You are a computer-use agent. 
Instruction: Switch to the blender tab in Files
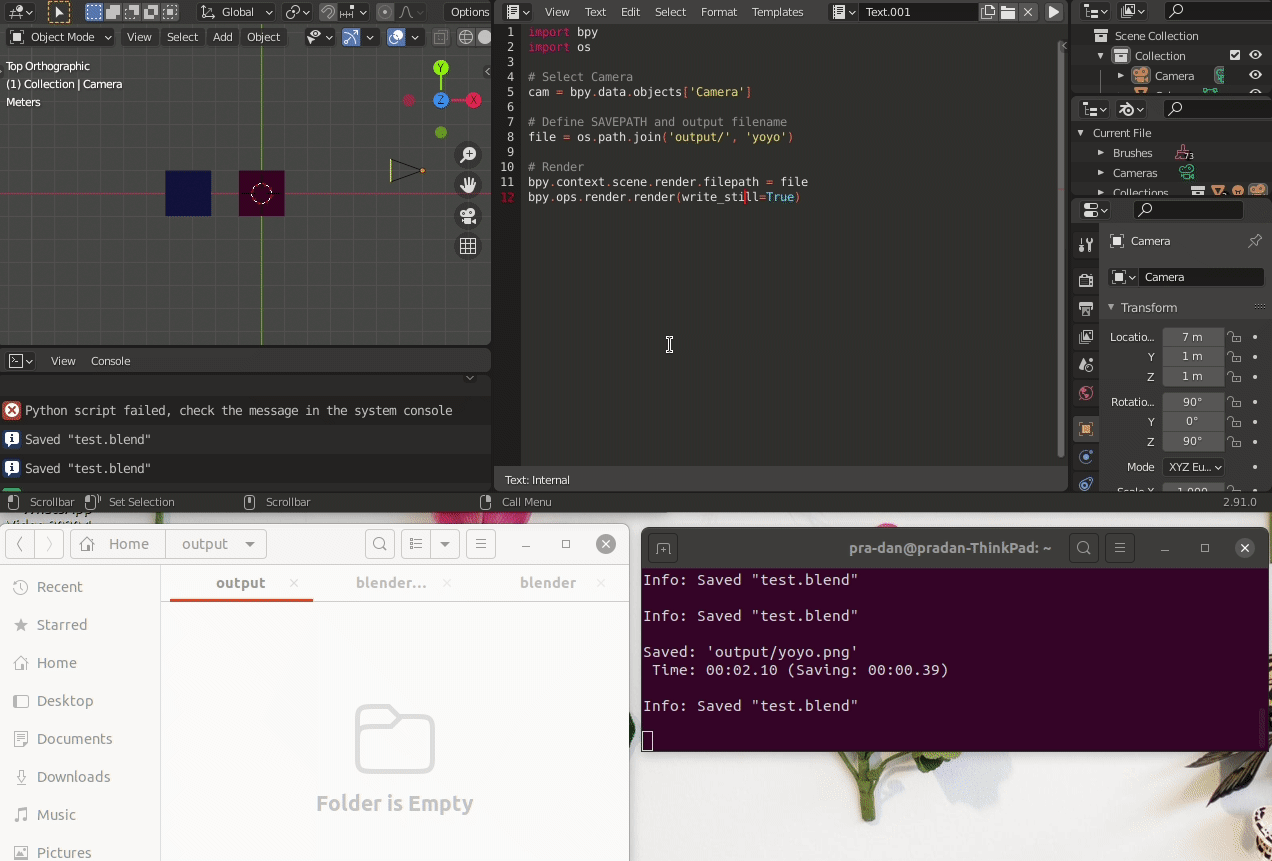pos(548,583)
